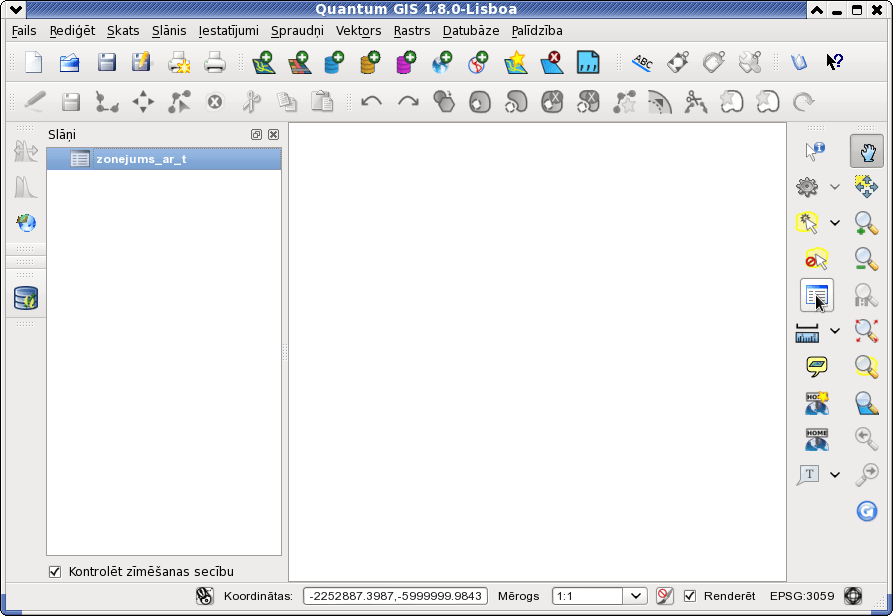Click the What's This help cursor icon

click(x=834, y=61)
